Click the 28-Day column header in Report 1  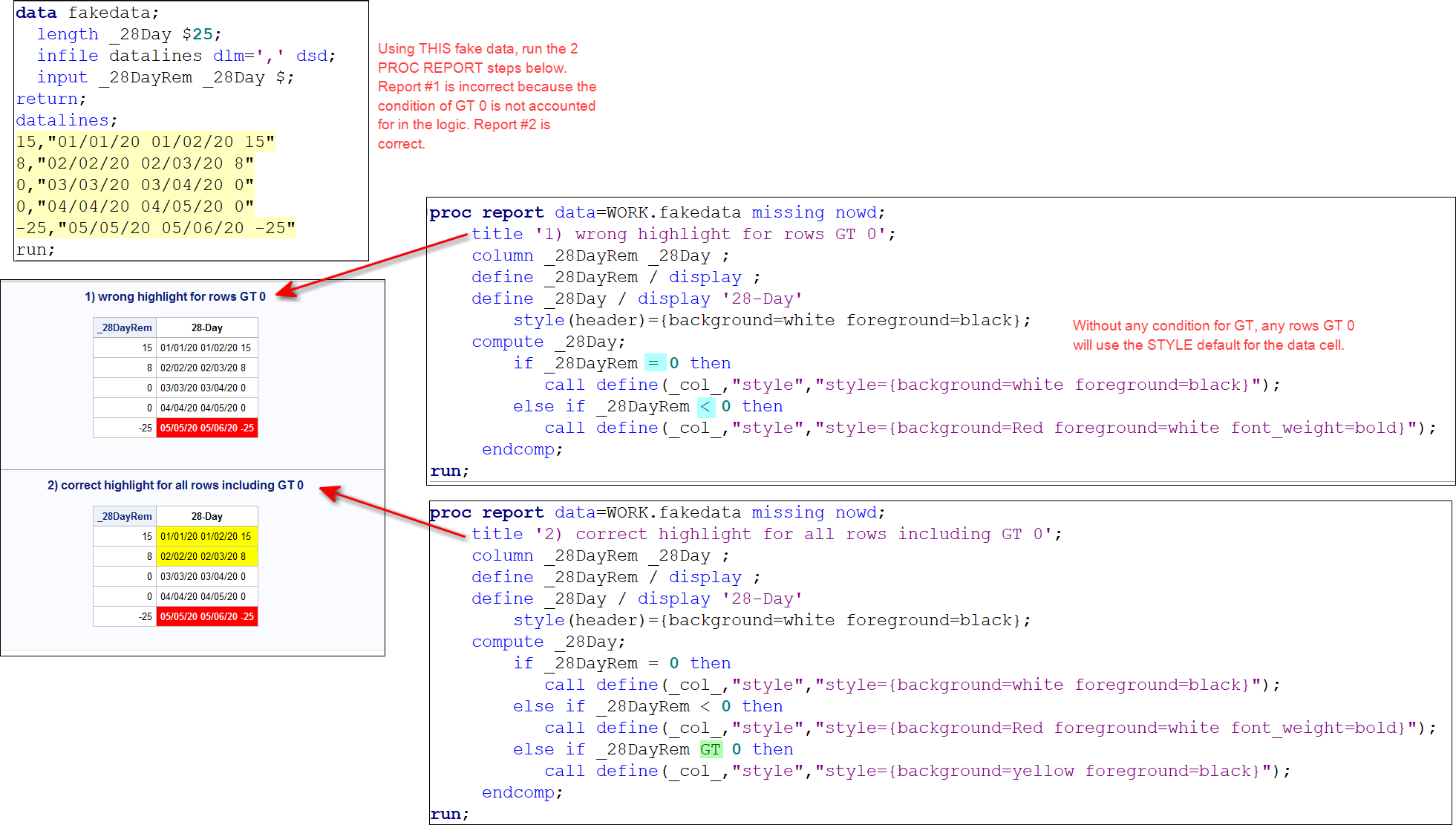coord(206,327)
